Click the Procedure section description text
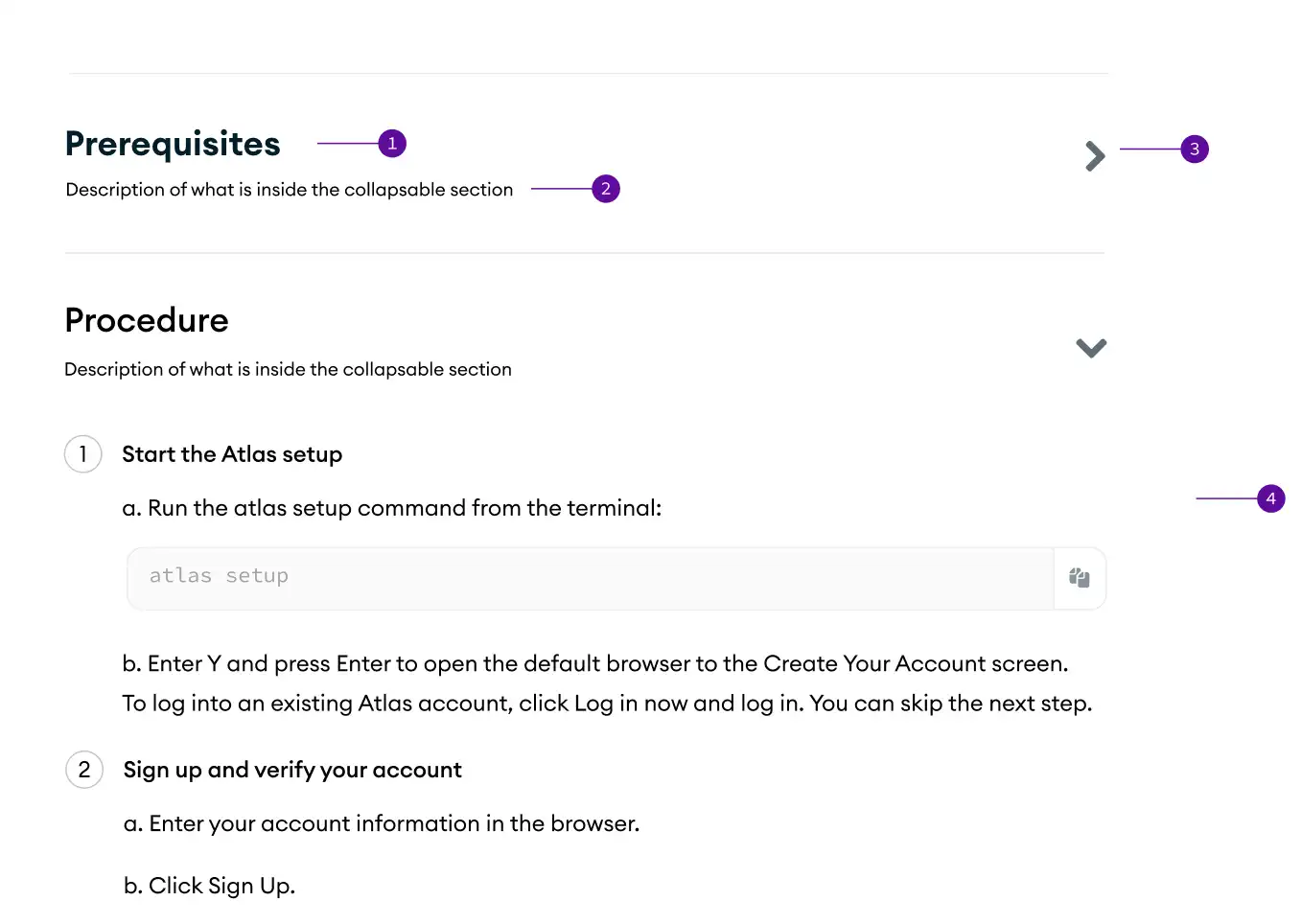Screen dimensions: 1302x924 (288, 369)
